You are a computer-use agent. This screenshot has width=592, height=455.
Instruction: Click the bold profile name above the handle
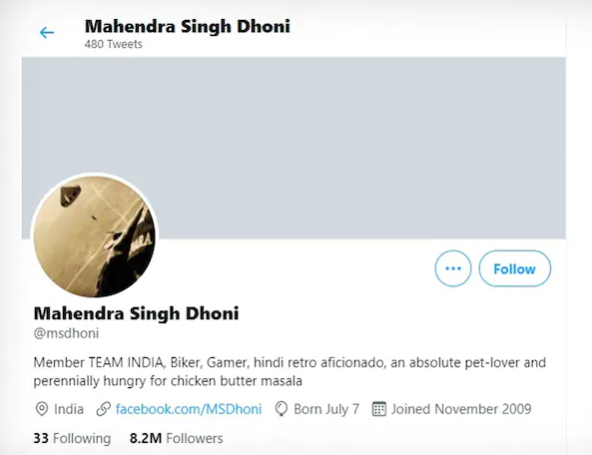coord(136,313)
